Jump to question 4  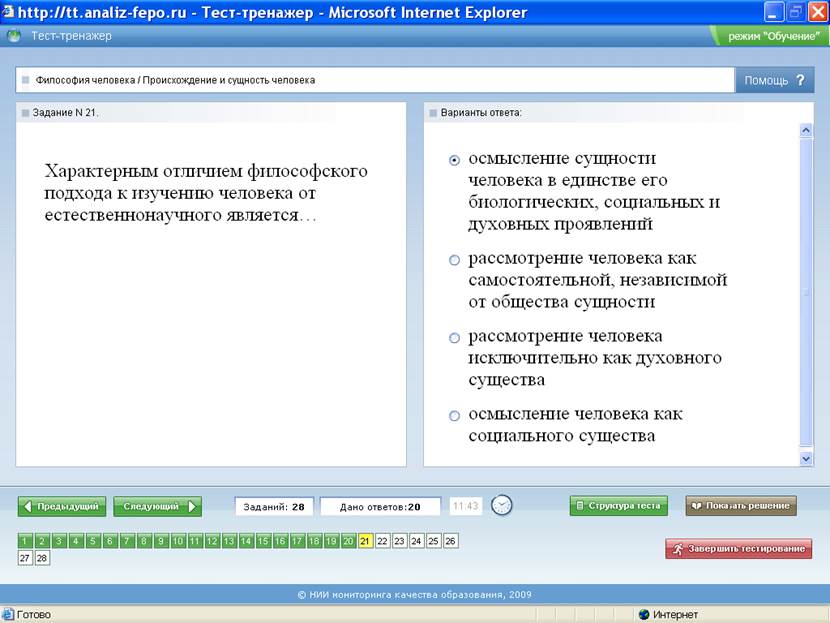[x=76, y=541]
